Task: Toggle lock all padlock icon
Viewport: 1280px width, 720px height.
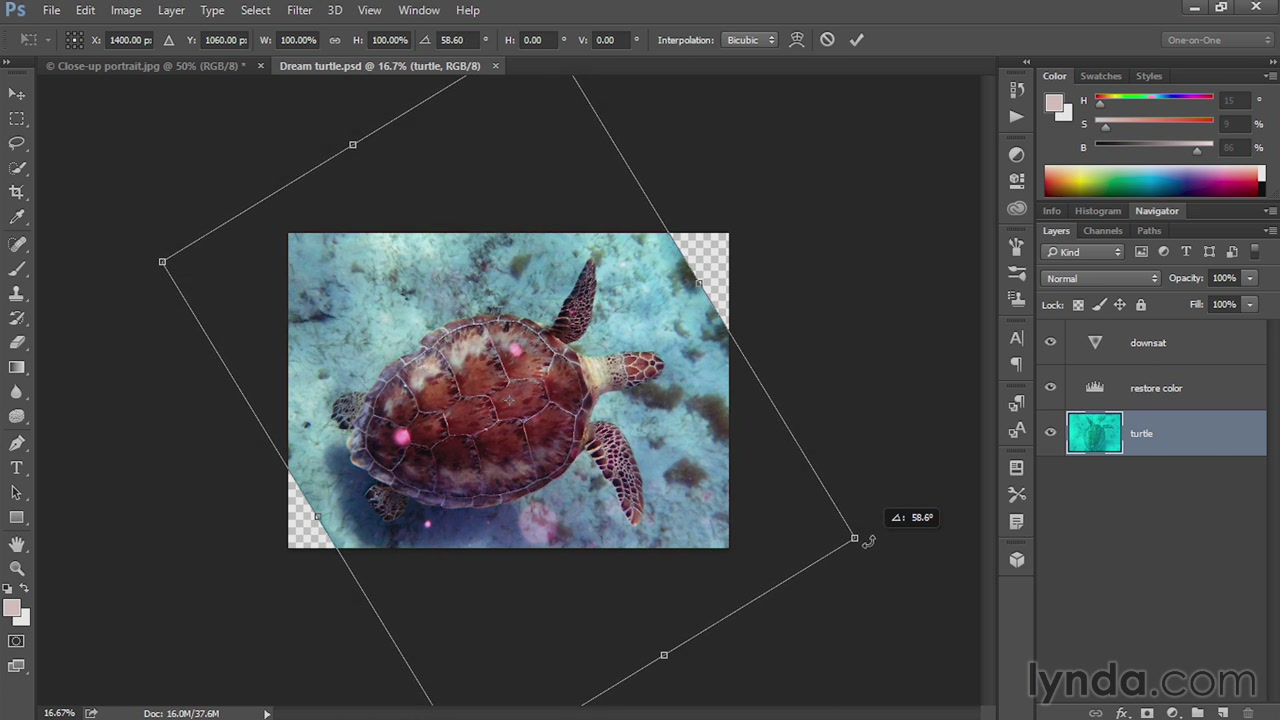Action: pos(1141,305)
